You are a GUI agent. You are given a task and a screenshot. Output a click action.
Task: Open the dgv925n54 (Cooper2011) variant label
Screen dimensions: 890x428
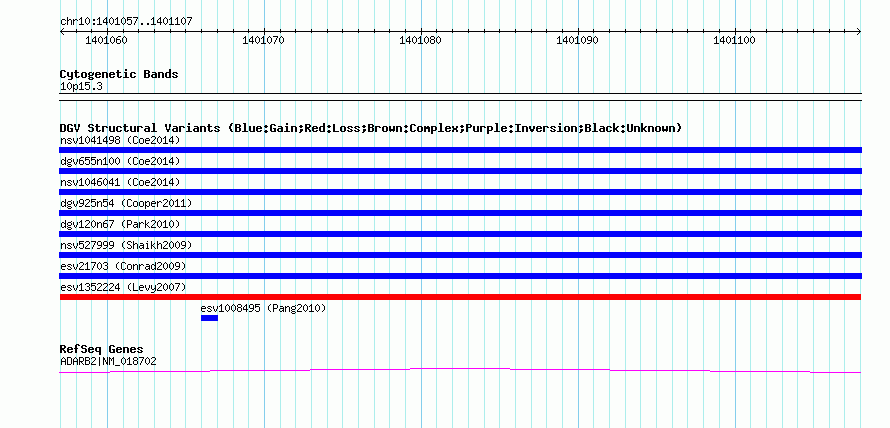coord(126,203)
